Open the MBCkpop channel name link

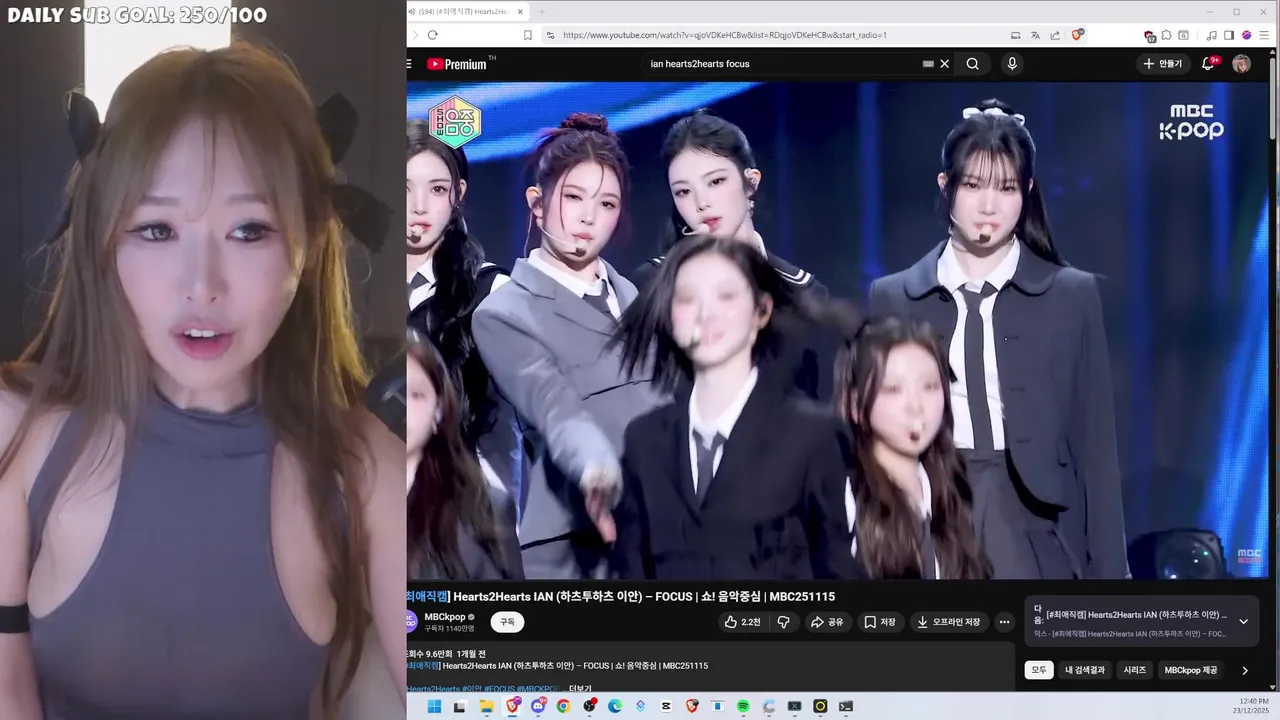point(444,617)
